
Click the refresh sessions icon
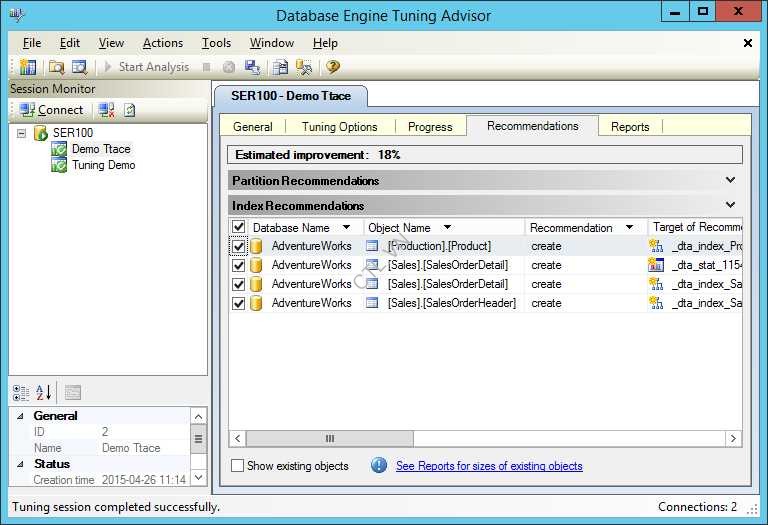(130, 109)
